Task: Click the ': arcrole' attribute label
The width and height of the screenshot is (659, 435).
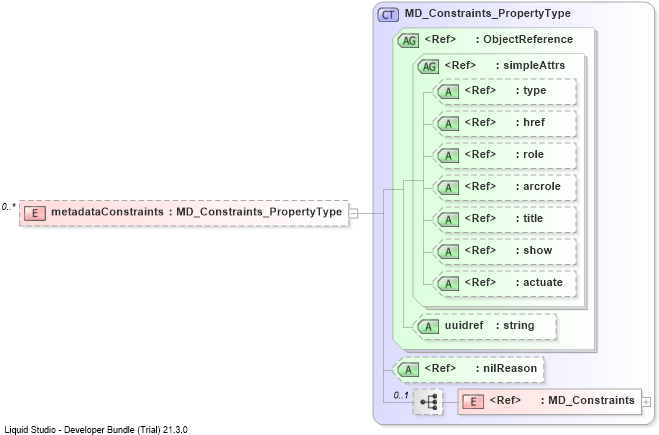Action: click(538, 186)
